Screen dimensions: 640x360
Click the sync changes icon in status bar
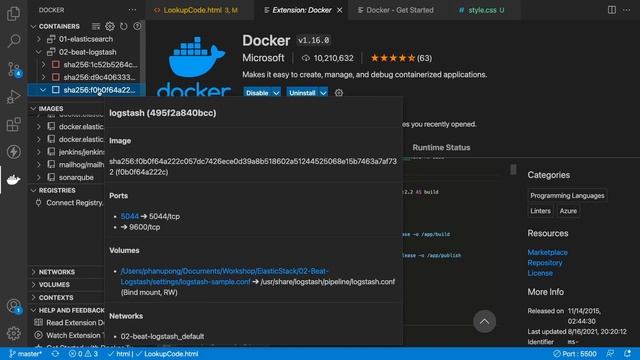tap(55, 354)
